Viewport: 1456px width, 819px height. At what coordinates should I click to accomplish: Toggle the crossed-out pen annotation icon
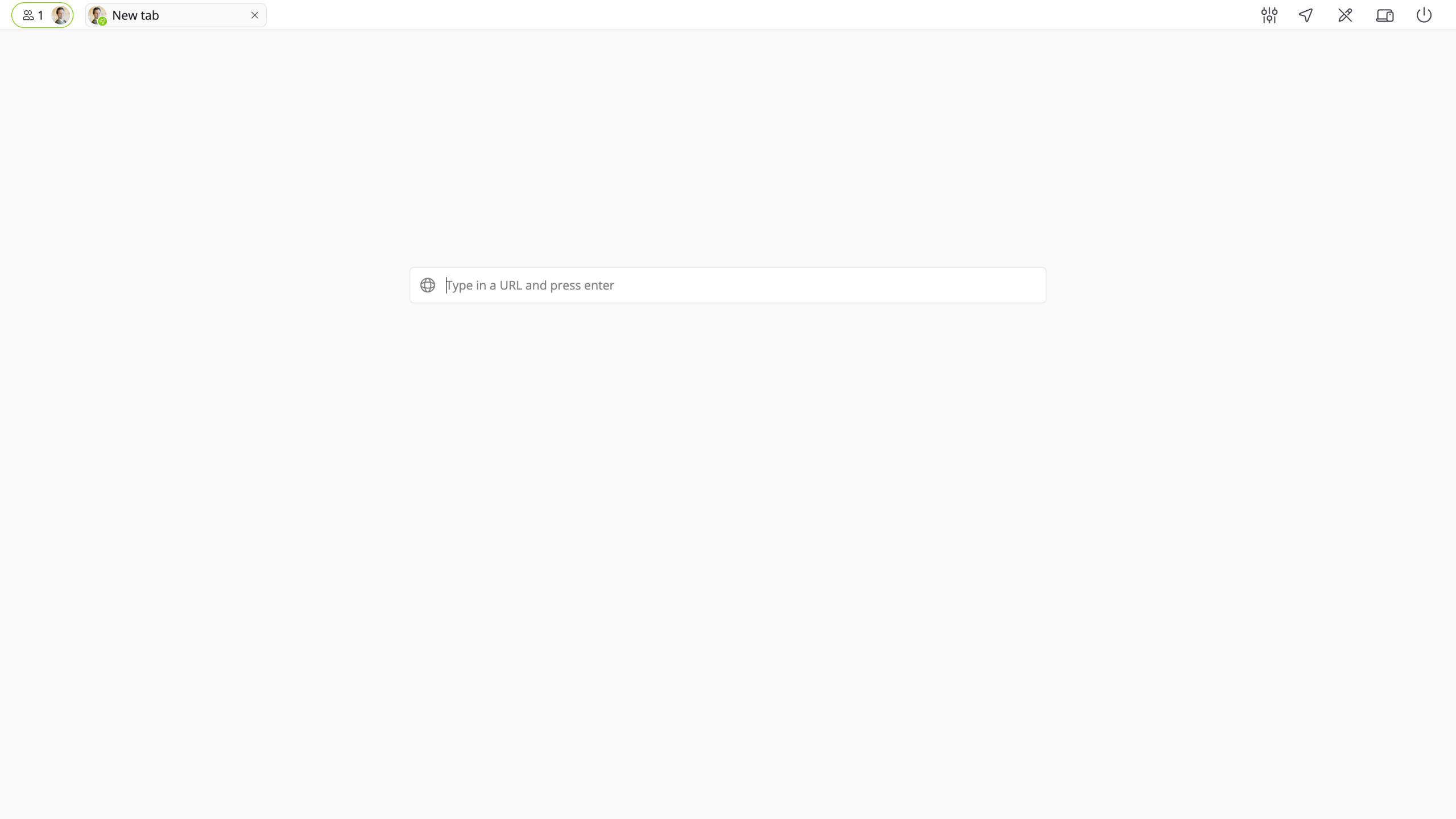(x=1345, y=15)
